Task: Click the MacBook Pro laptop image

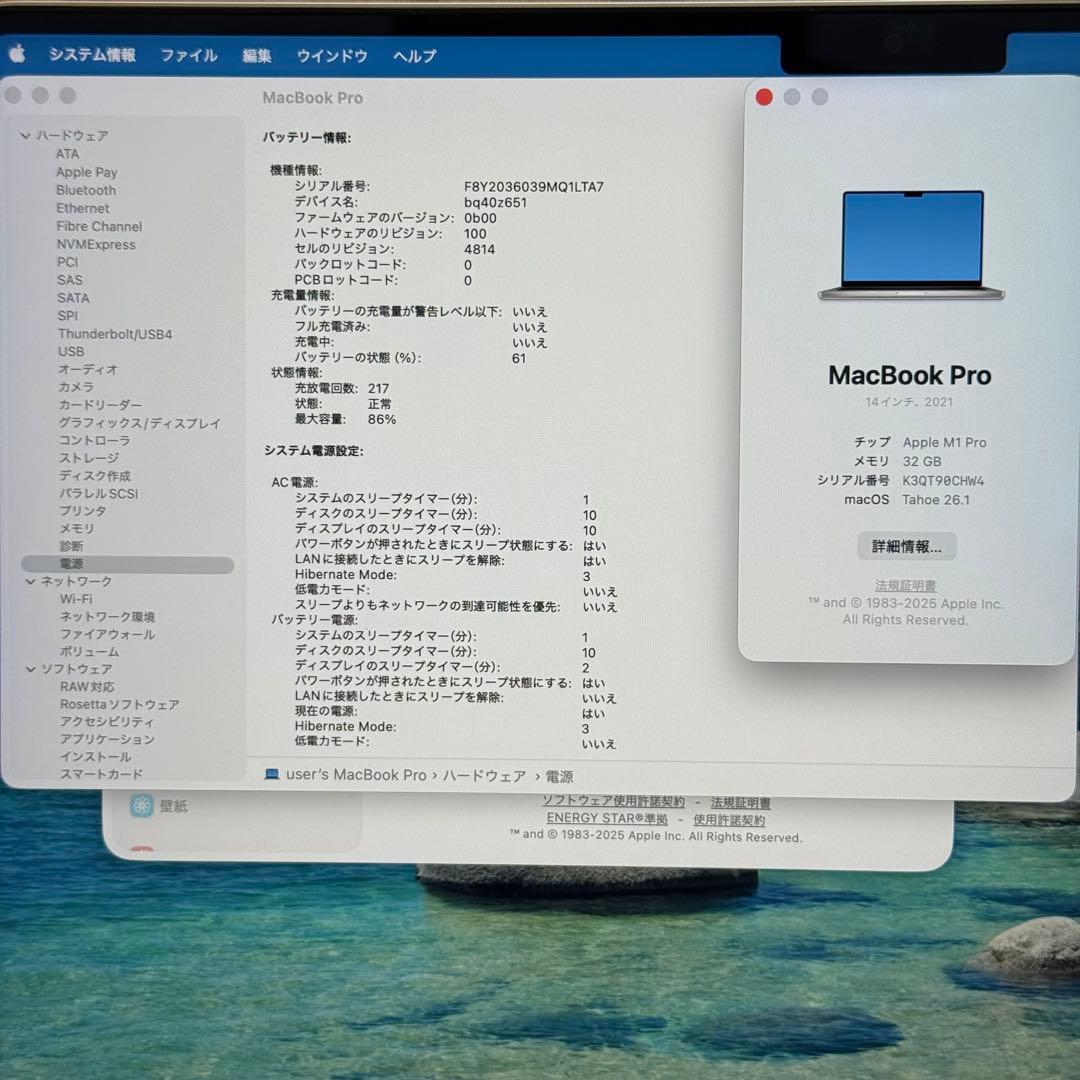Action: (912, 245)
